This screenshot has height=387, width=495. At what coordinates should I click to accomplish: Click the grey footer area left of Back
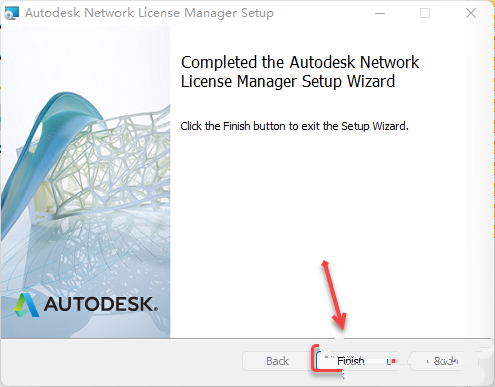[x=122, y=362]
